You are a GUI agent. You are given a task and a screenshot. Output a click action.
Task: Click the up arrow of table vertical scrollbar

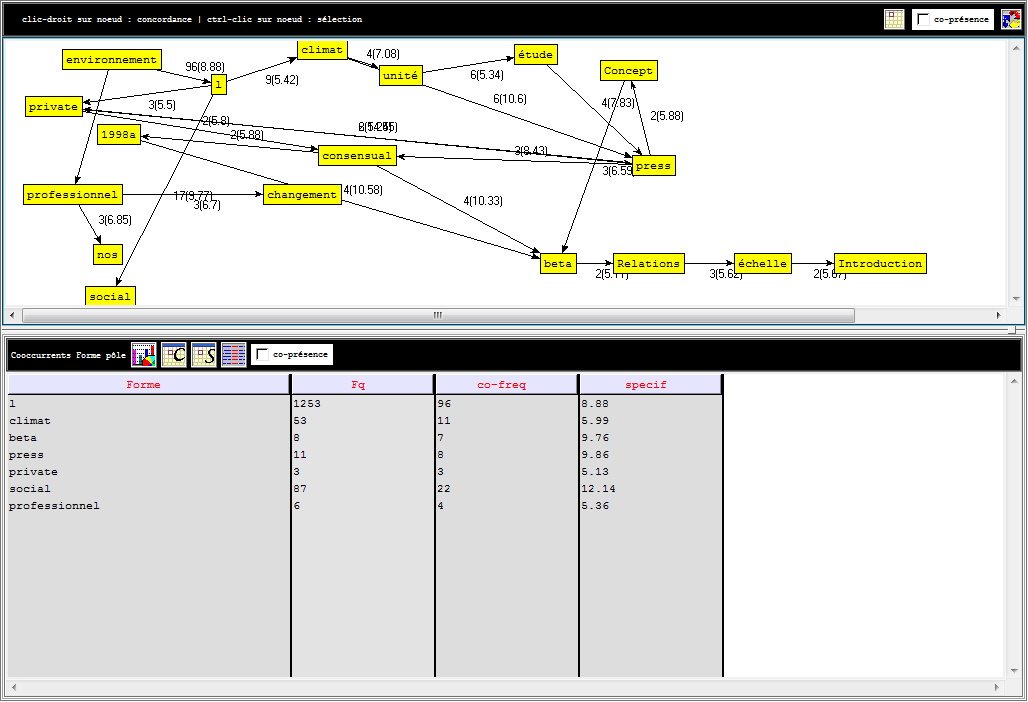[x=1014, y=381]
